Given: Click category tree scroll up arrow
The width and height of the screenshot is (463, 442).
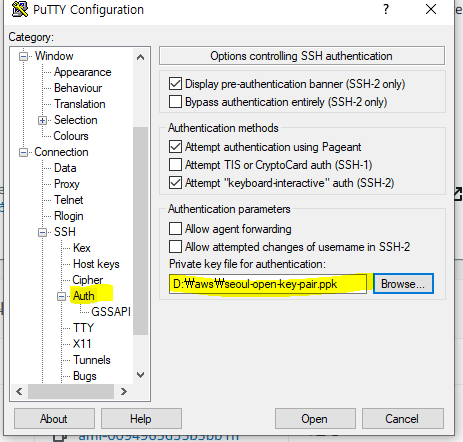Looking at the screenshot, I should [x=141, y=57].
